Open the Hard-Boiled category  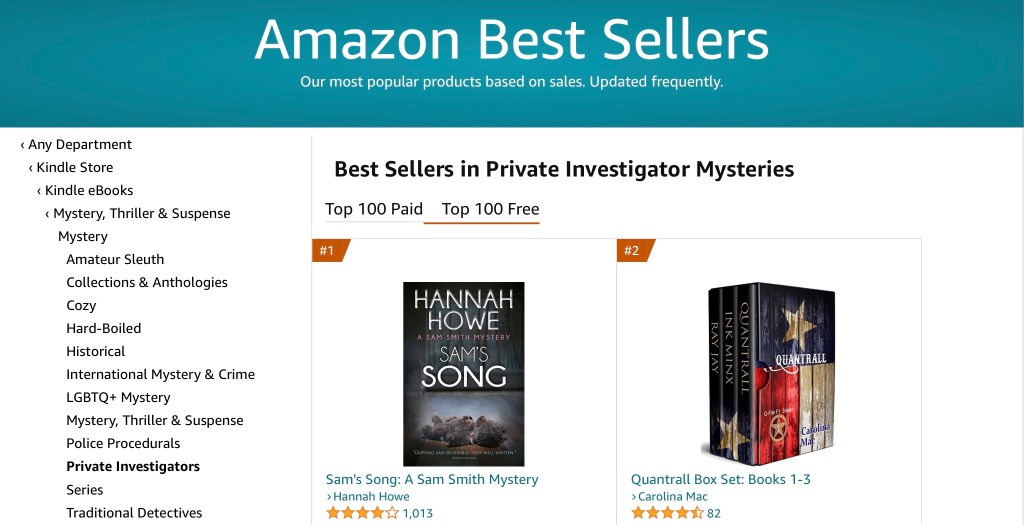point(103,329)
